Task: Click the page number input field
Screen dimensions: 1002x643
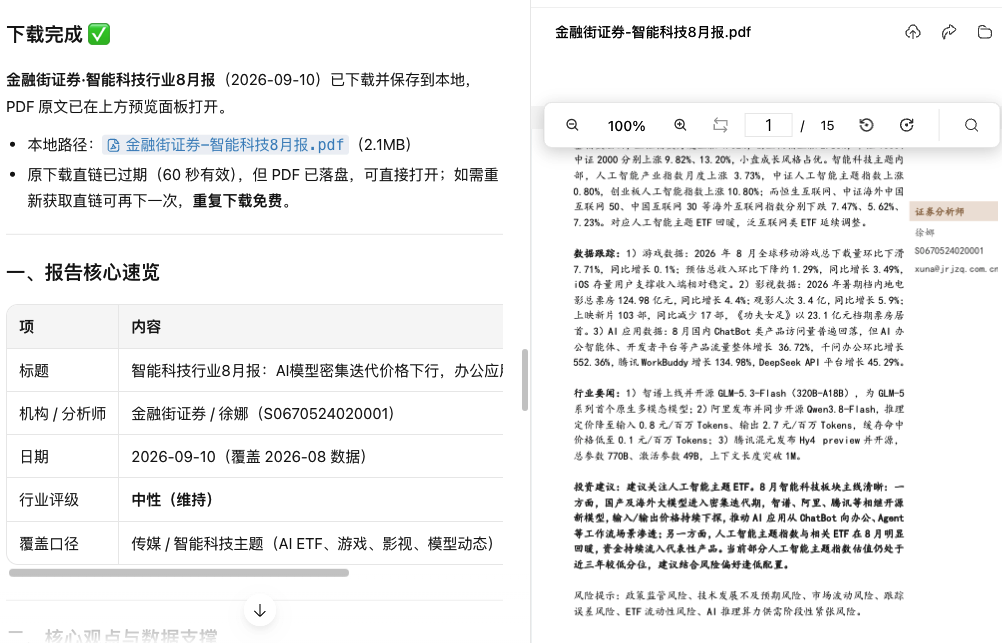Action: [768, 125]
